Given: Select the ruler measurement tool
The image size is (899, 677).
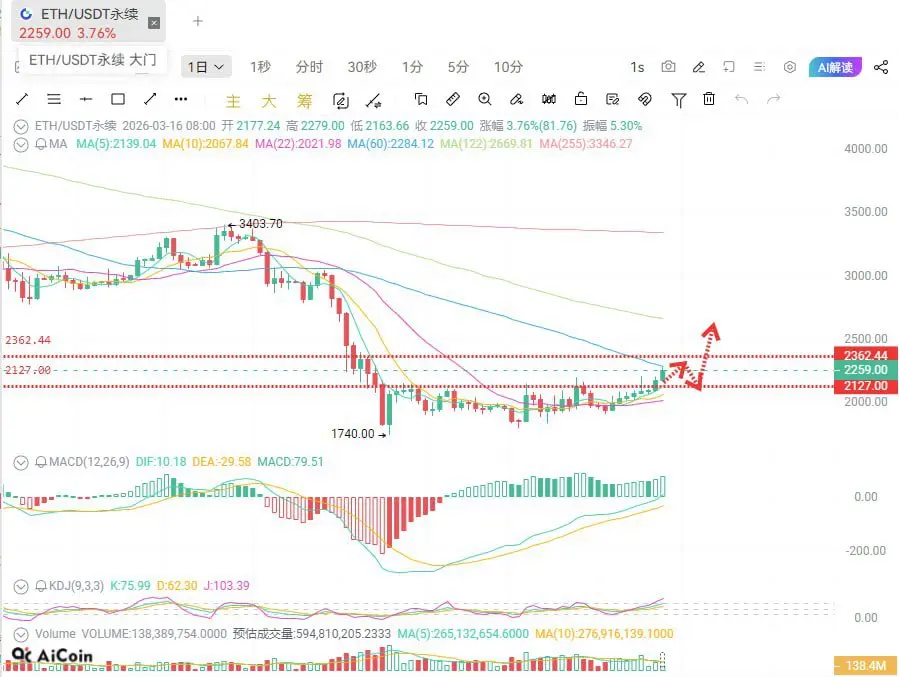Looking at the screenshot, I should point(453,99).
